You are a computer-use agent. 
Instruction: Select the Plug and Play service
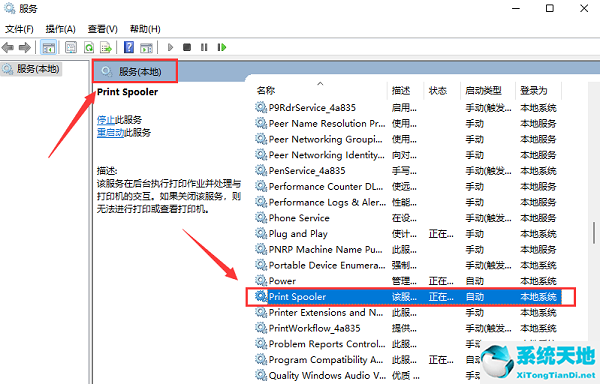408,234
